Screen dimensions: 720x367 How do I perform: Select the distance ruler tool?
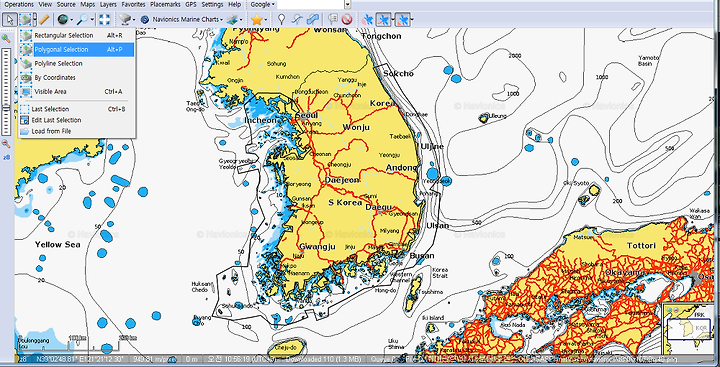[44, 19]
